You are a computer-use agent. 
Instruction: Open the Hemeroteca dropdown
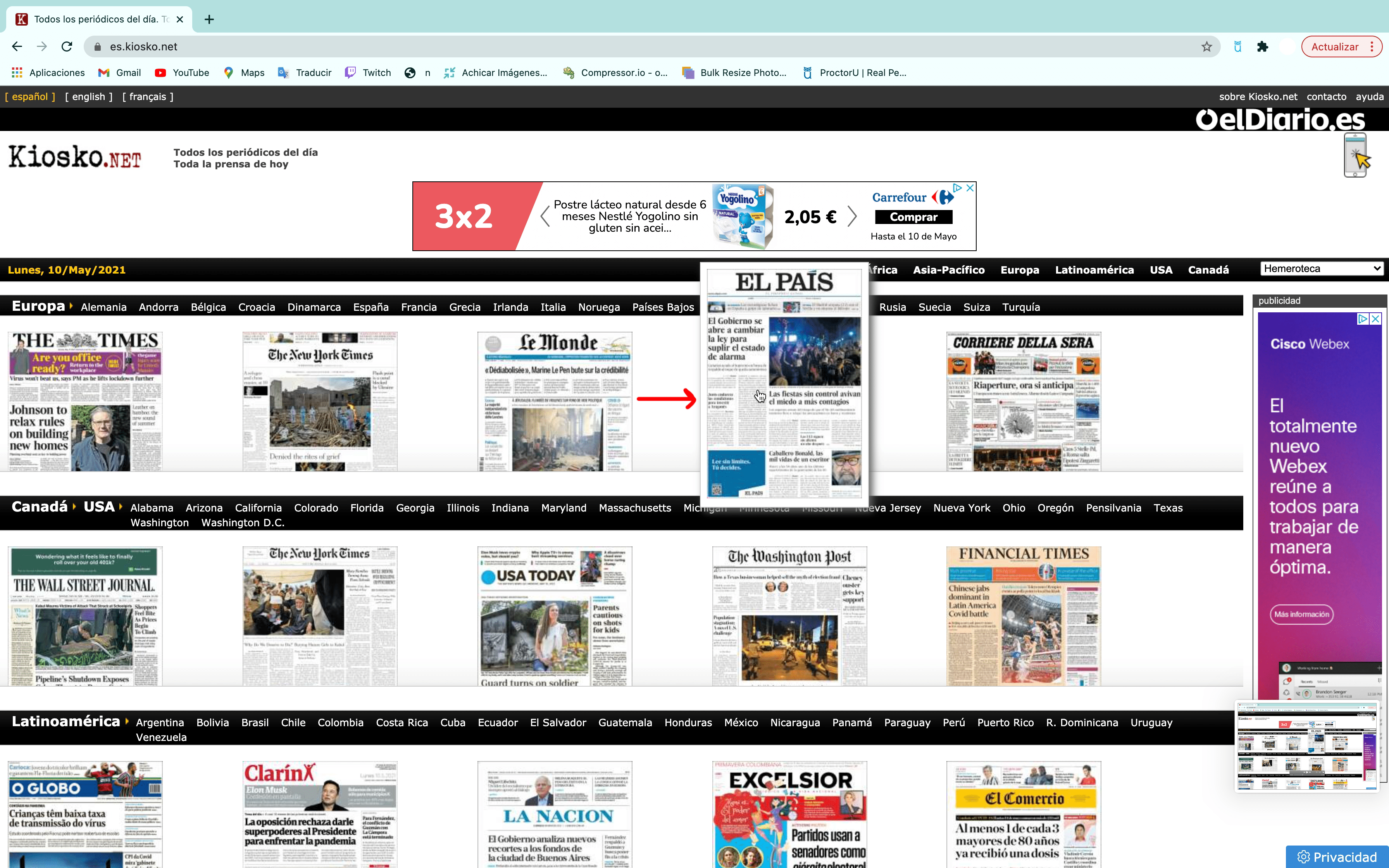(x=1321, y=268)
